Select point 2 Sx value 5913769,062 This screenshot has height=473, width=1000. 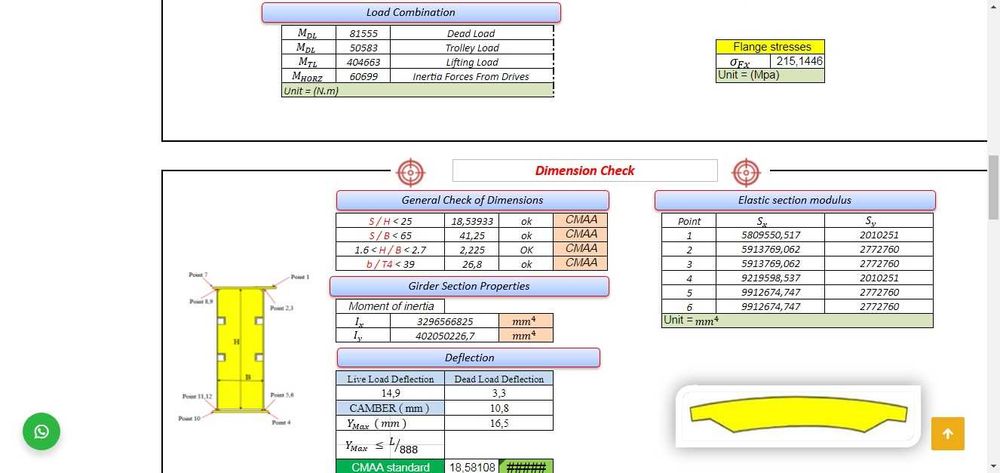click(770, 249)
